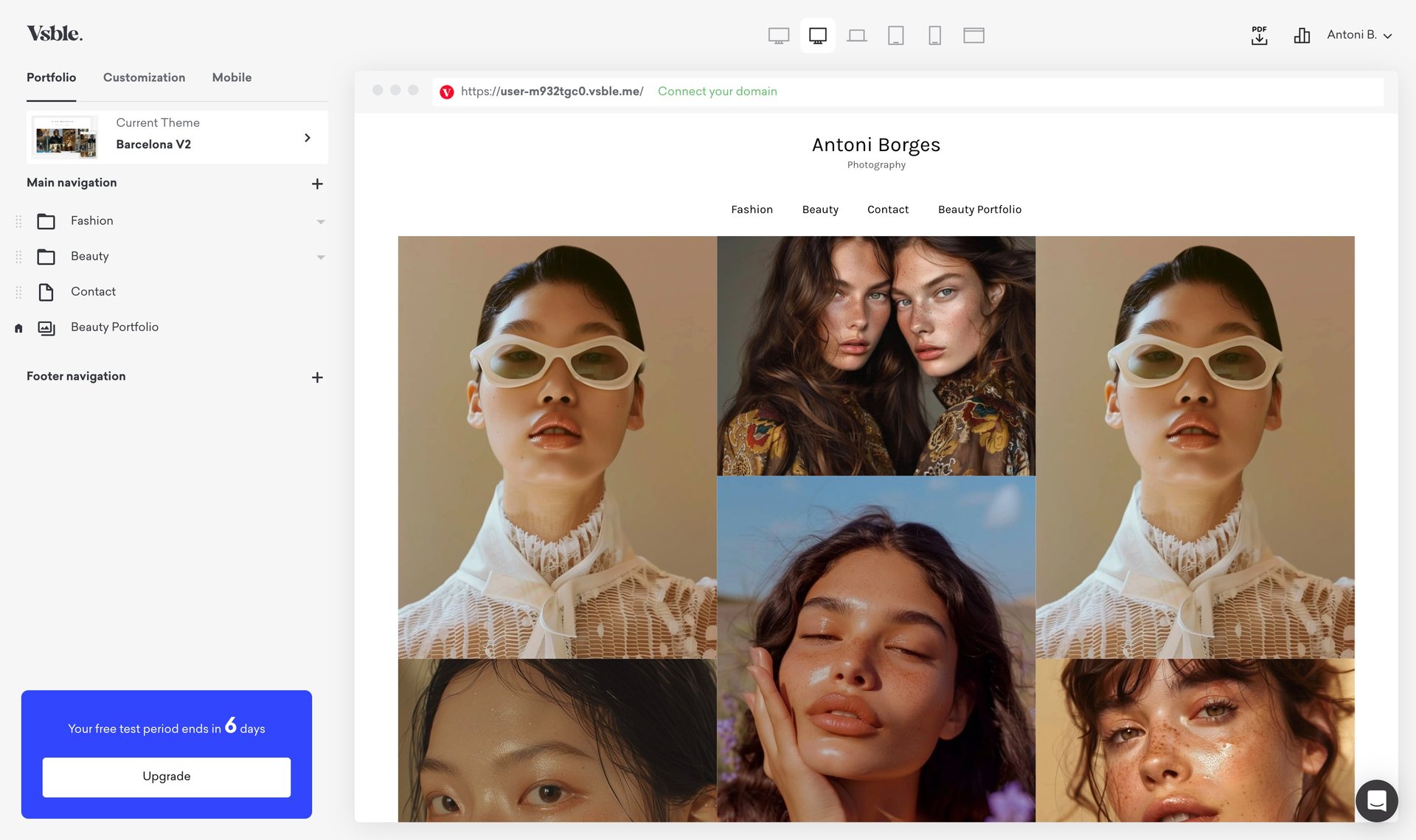Select Beauty Portfolio gallery in sidebar
This screenshot has height=840, width=1416.
coord(114,327)
